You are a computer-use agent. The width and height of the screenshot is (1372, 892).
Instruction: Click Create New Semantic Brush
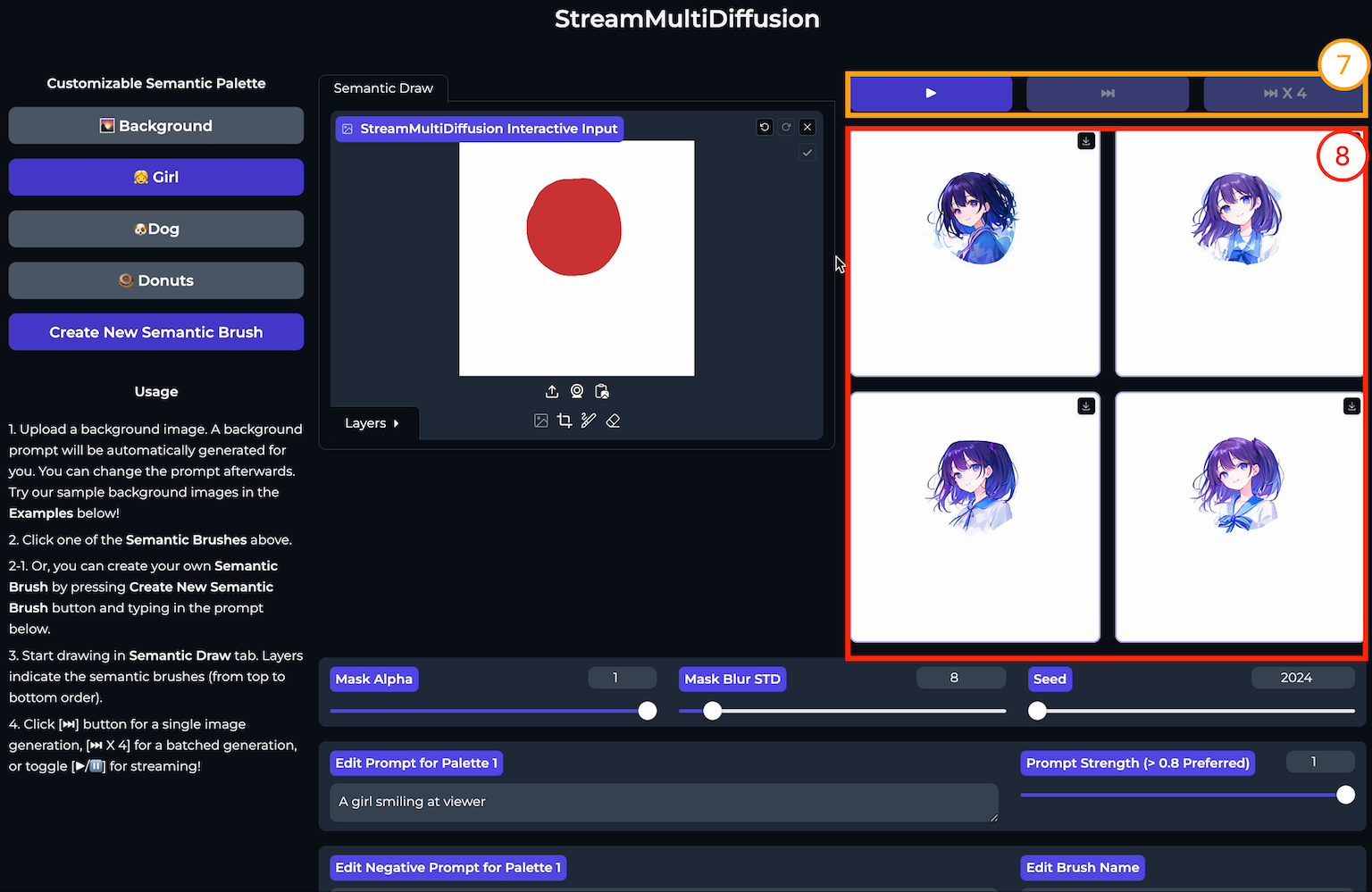click(156, 332)
